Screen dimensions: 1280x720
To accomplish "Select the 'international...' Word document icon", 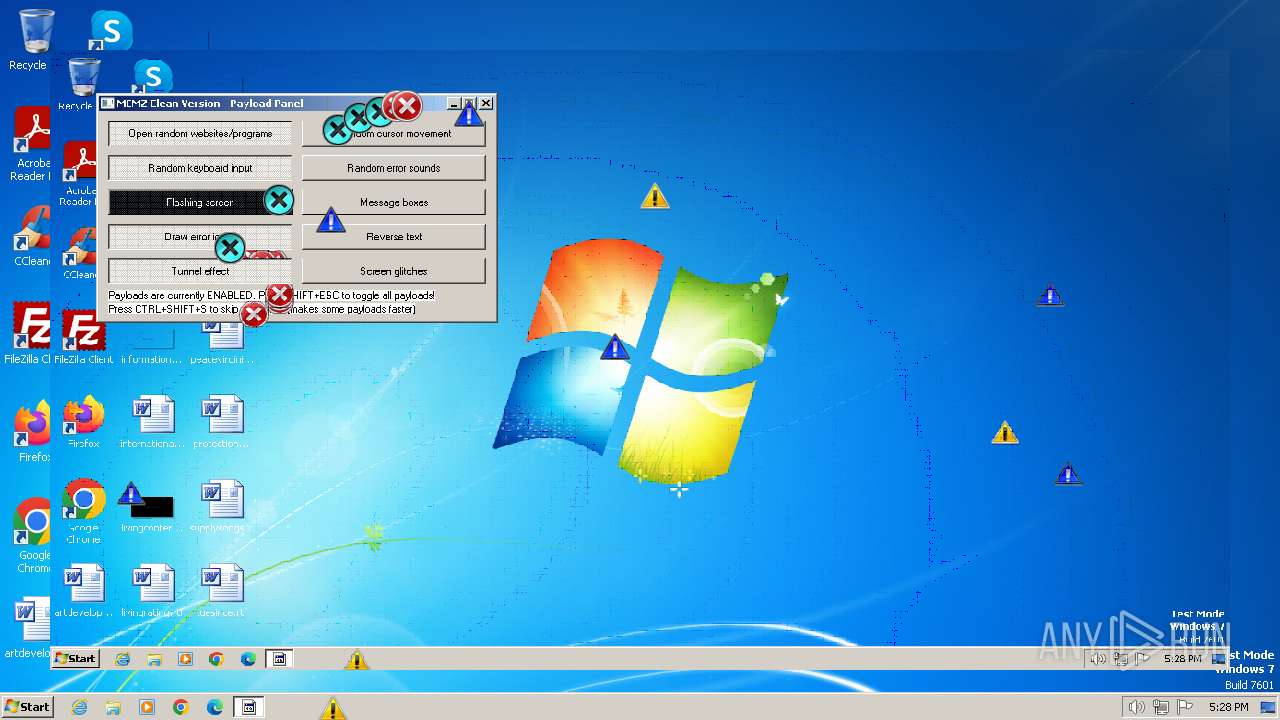I will pos(153,422).
